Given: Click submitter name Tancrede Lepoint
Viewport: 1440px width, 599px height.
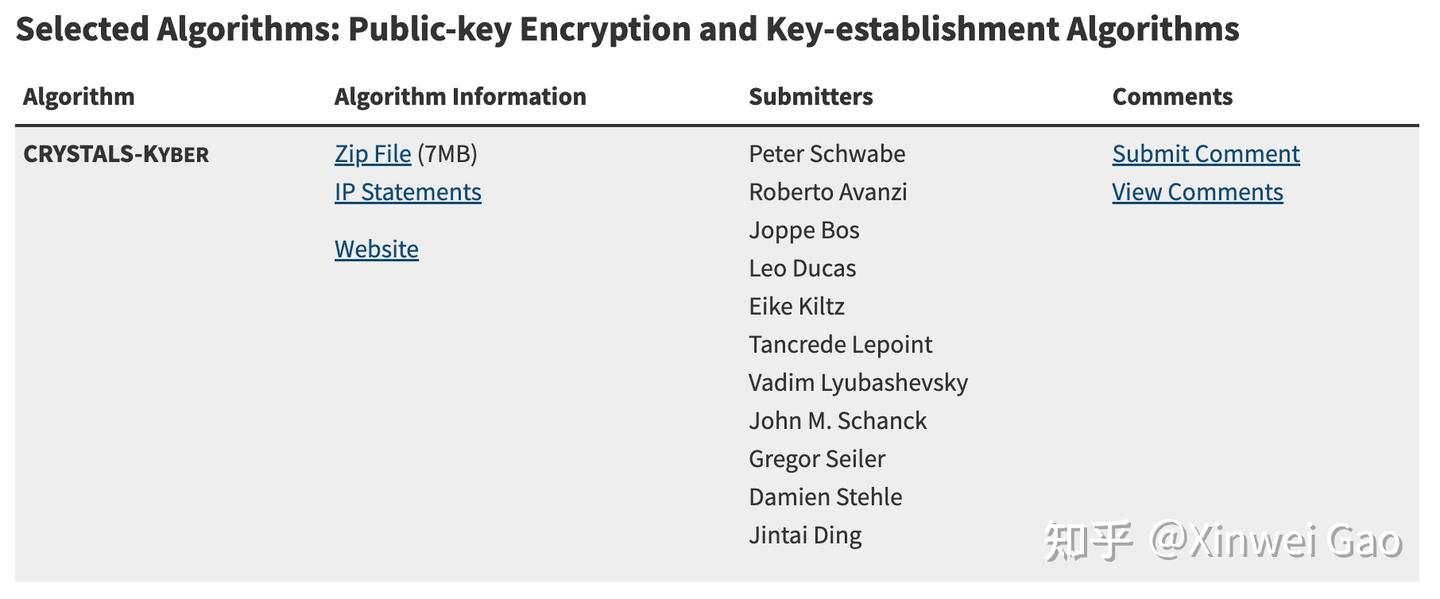Looking at the screenshot, I should [840, 345].
